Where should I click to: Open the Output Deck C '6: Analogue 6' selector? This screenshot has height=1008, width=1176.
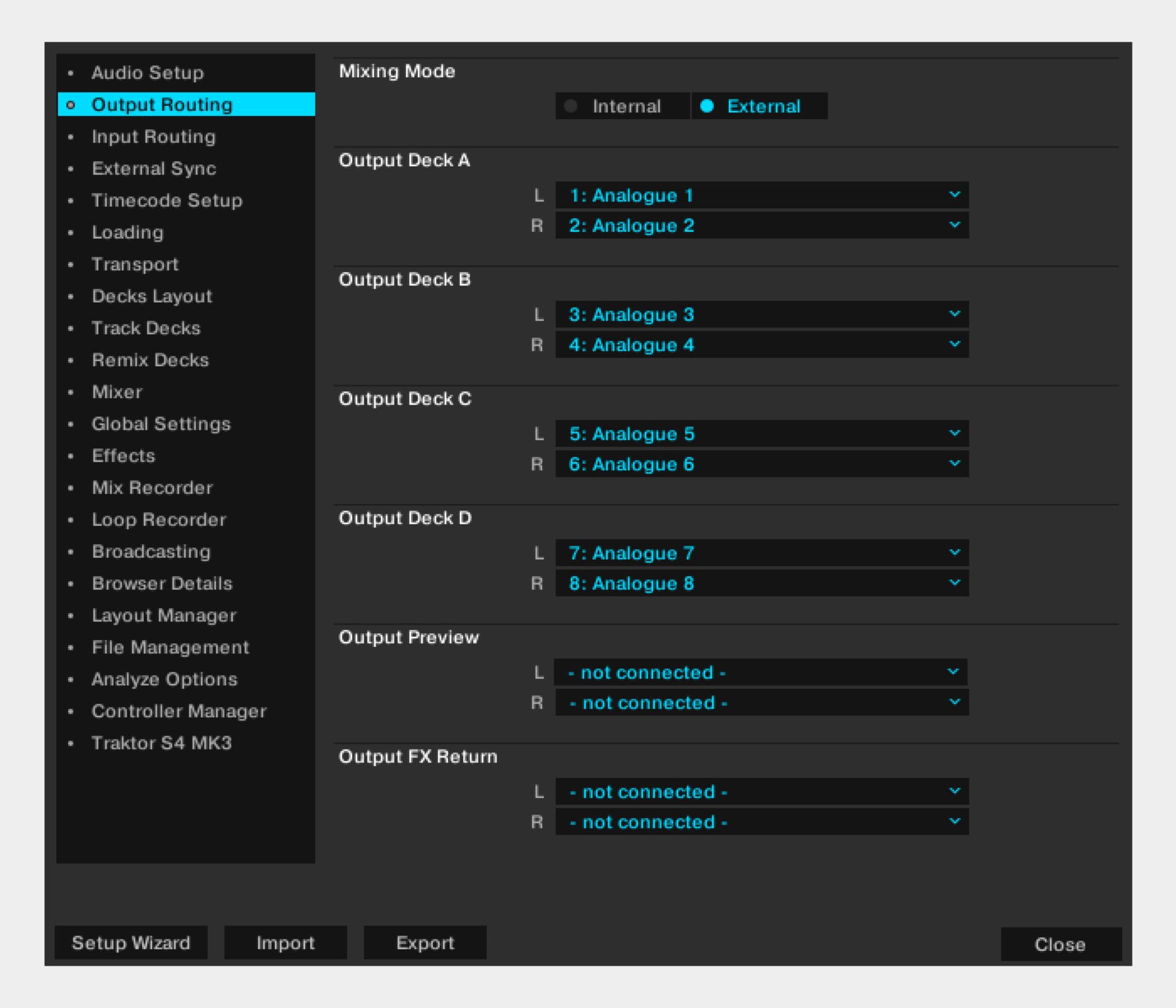[x=761, y=464]
